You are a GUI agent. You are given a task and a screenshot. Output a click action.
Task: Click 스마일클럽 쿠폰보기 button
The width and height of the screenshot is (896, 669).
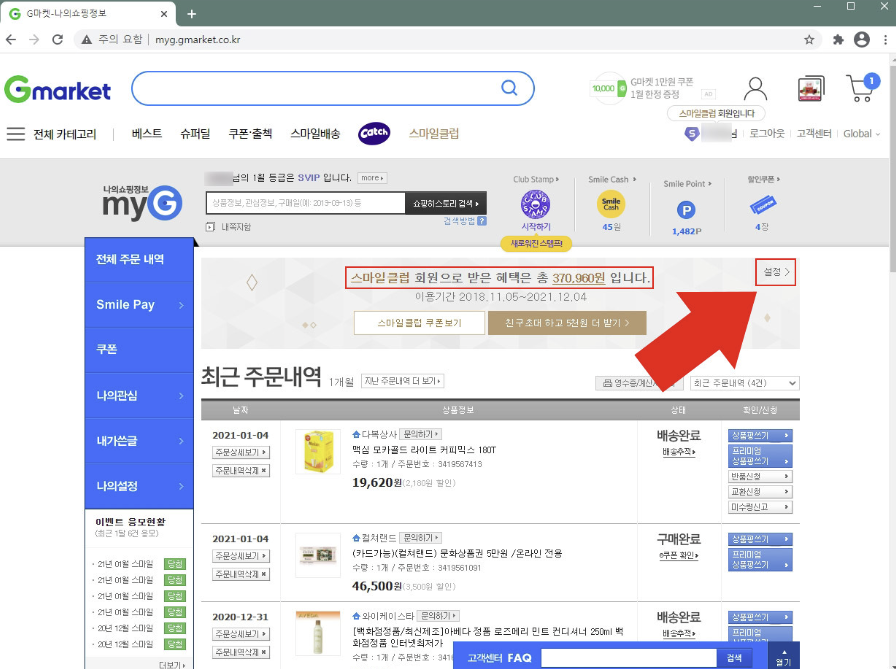pyautogui.click(x=419, y=323)
